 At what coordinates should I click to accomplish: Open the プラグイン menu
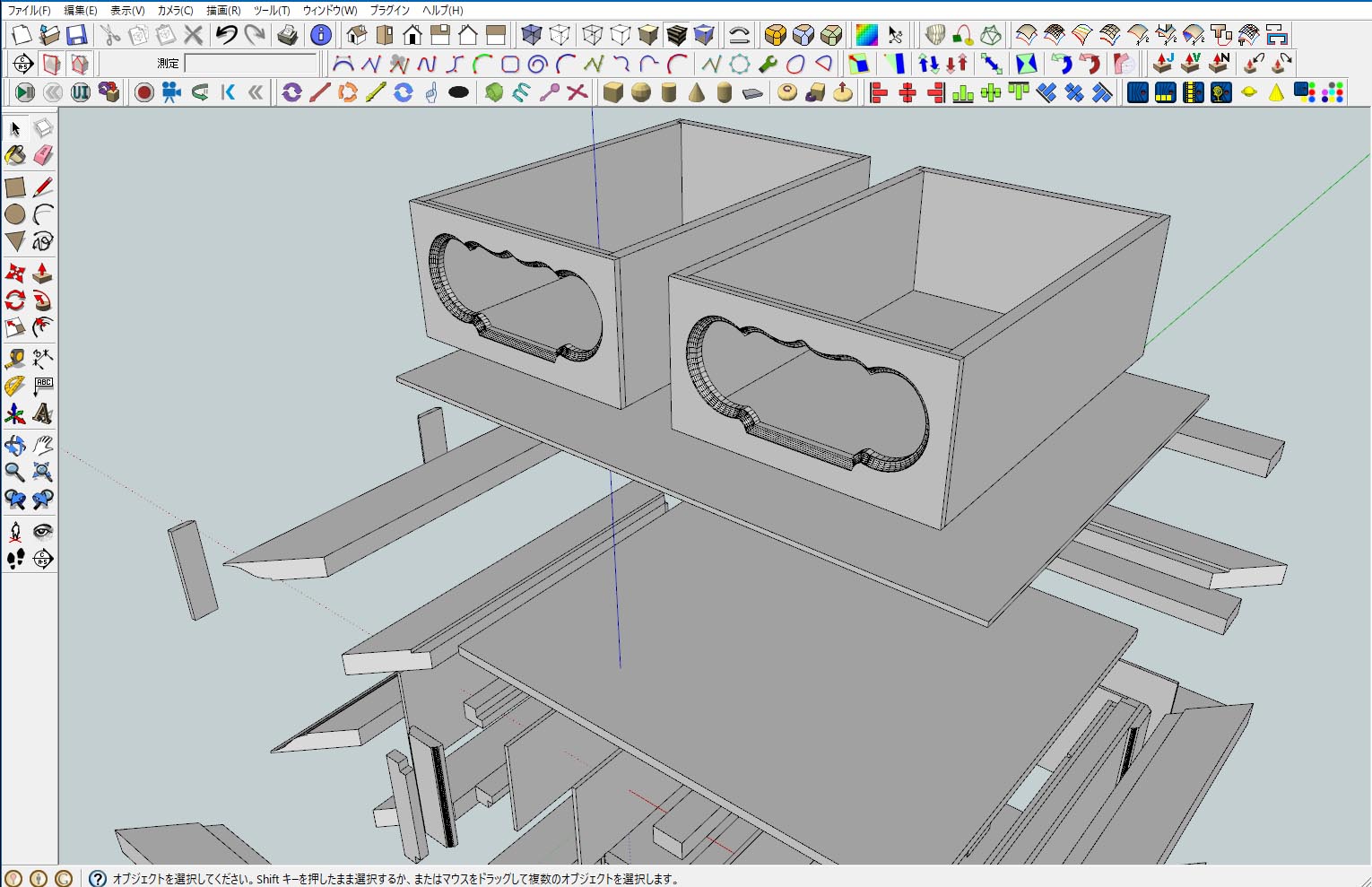389,11
